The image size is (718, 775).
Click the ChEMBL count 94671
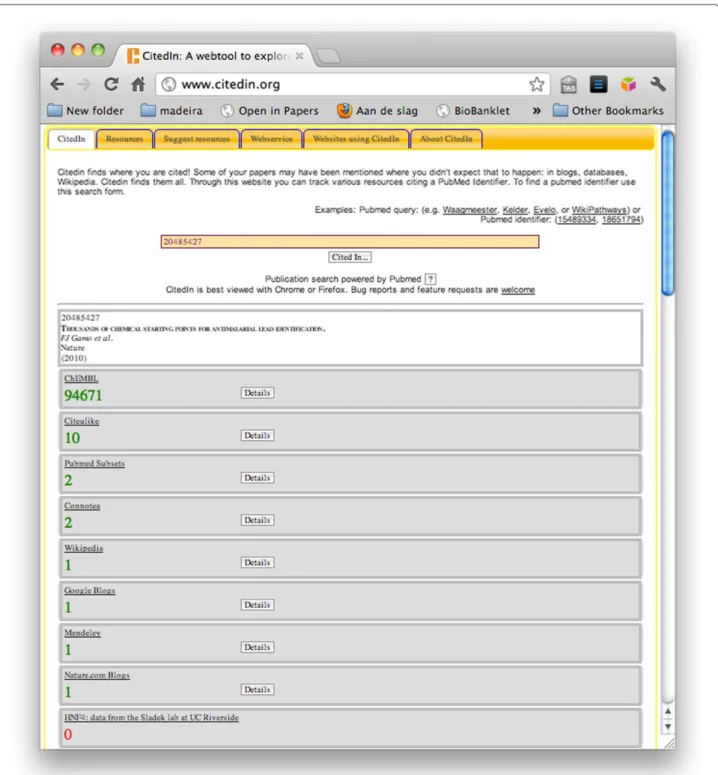(83, 395)
